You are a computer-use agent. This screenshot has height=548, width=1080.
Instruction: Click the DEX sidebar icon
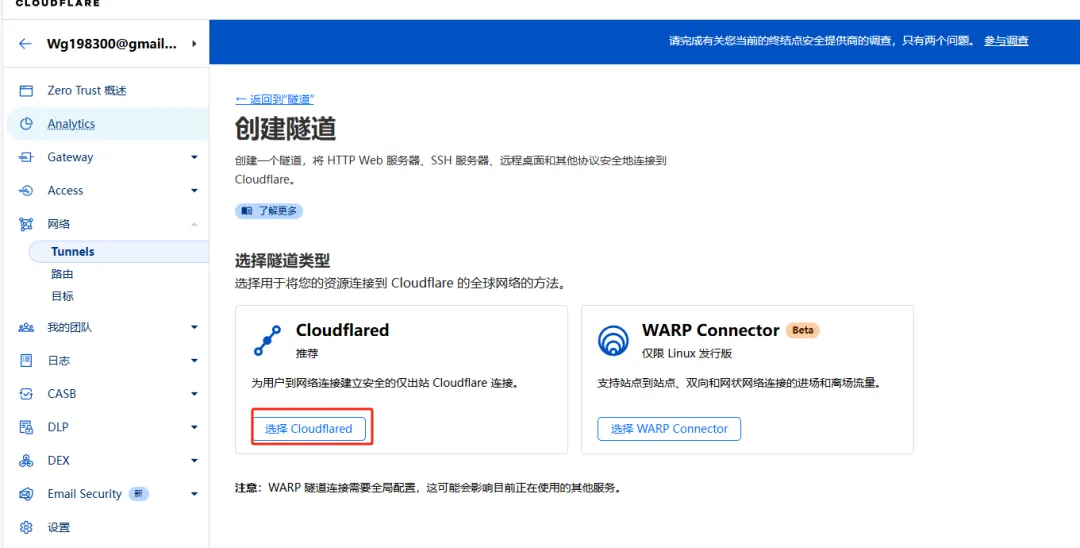click(26, 461)
